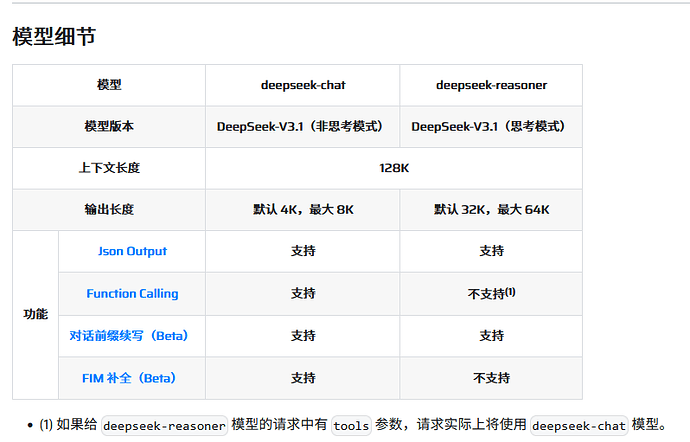Image resolution: width=690 pixels, height=442 pixels.
Task: Click the 输出长度 row label
Action: pyautogui.click(x=109, y=210)
